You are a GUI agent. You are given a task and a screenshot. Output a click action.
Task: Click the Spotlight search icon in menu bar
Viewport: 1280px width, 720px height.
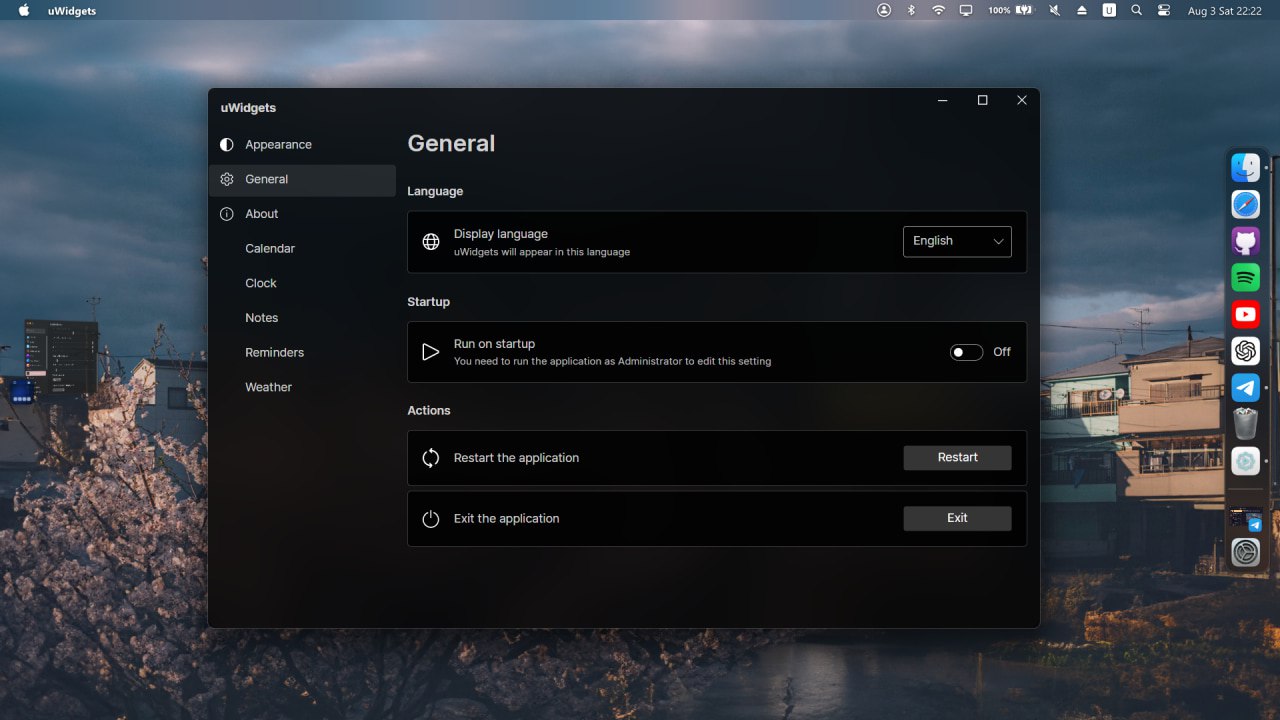pyautogui.click(x=1136, y=10)
